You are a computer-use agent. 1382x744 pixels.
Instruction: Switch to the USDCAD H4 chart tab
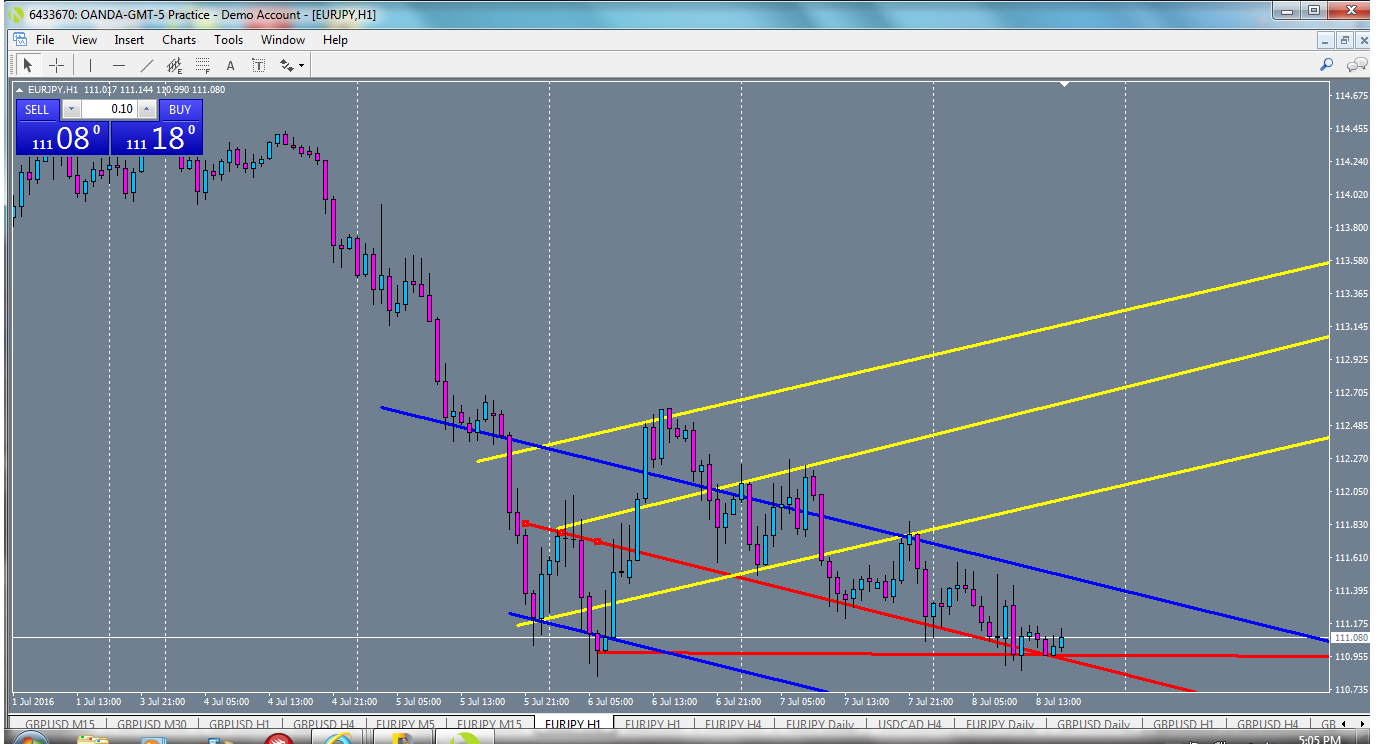[908, 725]
